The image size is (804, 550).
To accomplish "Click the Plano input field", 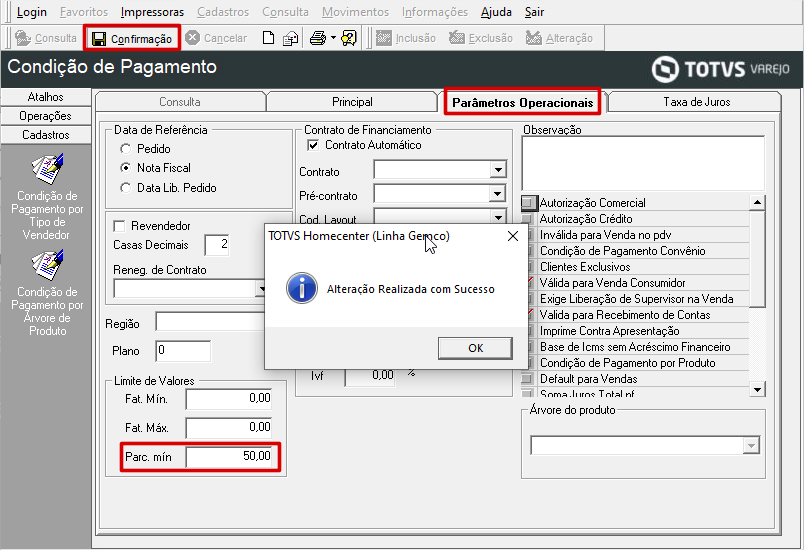I will coord(183,351).
